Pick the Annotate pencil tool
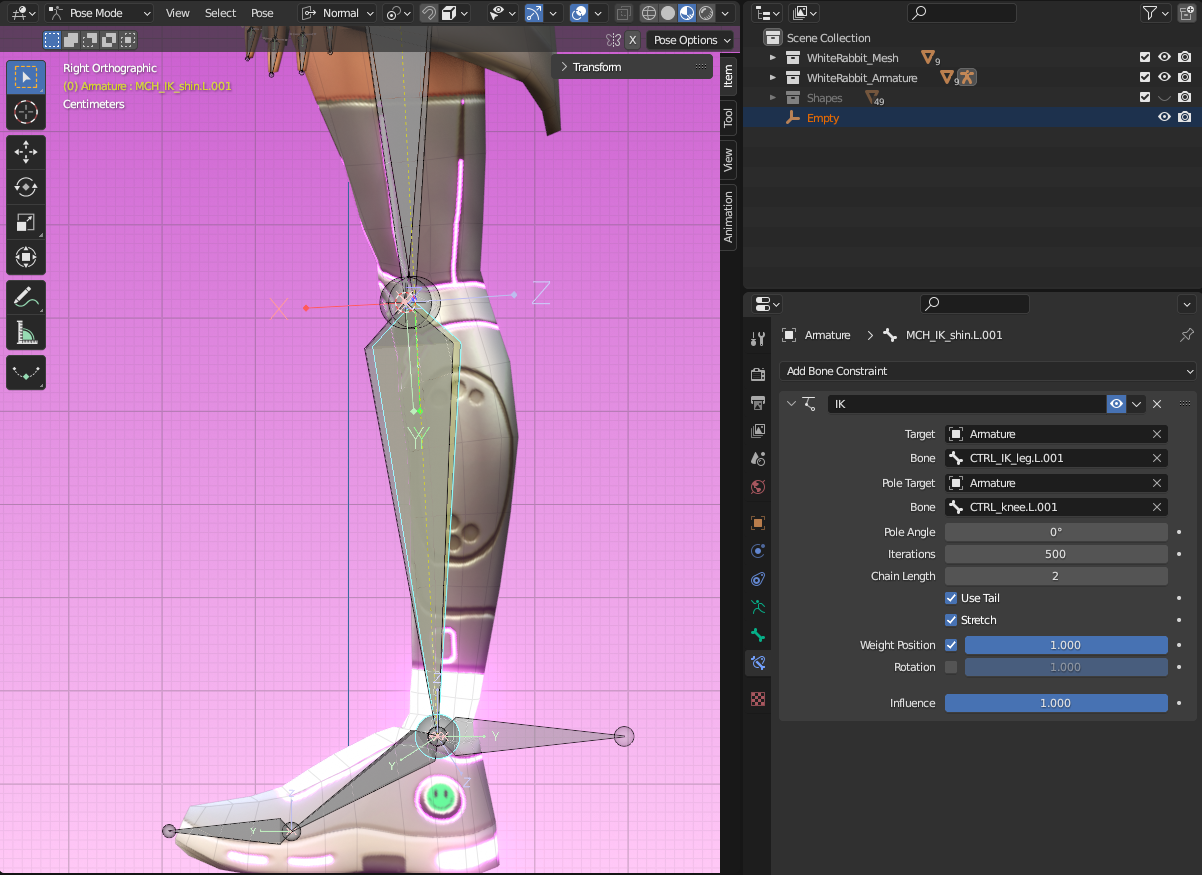 click(26, 297)
